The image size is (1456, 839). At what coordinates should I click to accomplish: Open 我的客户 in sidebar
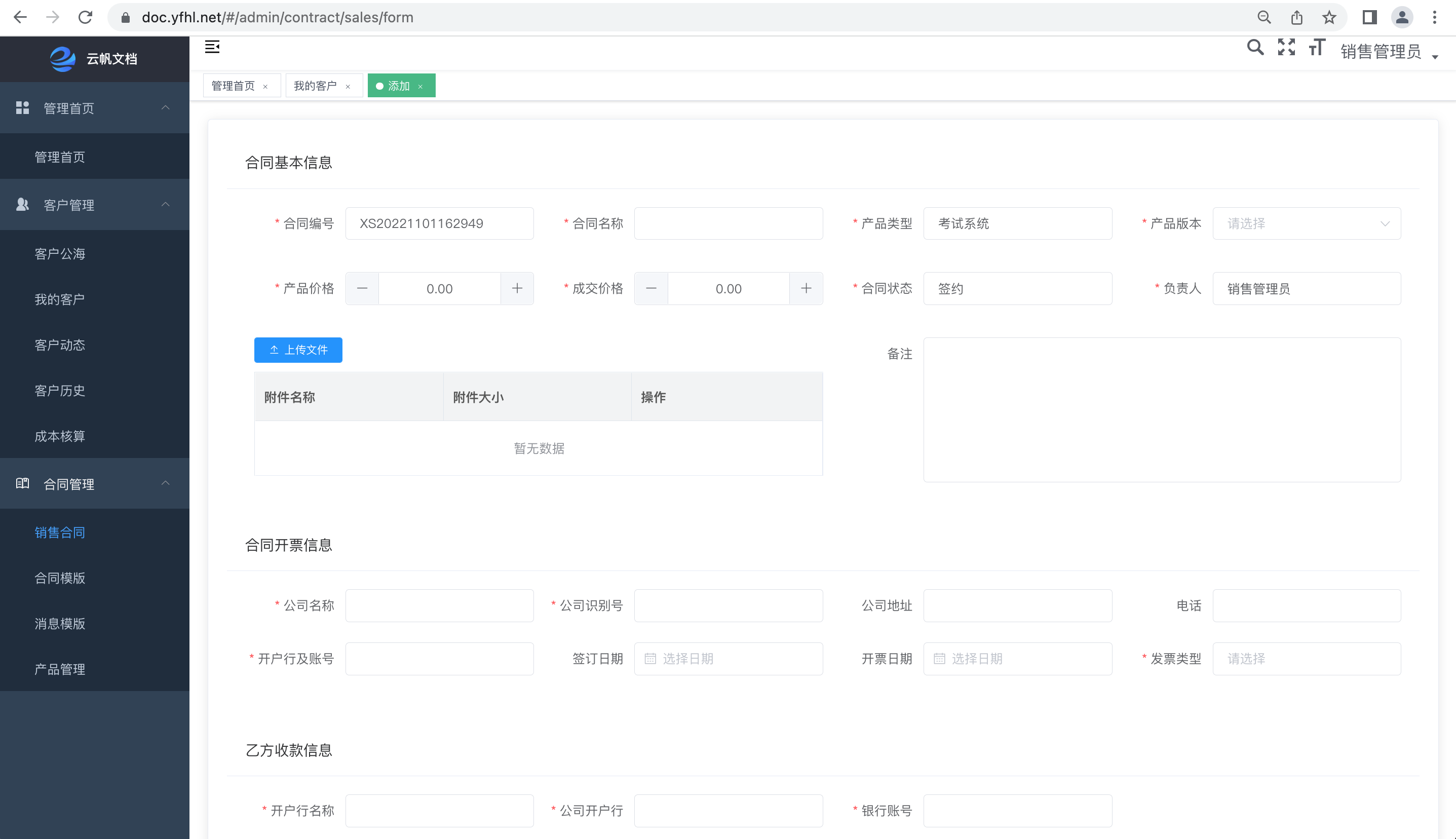pyautogui.click(x=95, y=299)
